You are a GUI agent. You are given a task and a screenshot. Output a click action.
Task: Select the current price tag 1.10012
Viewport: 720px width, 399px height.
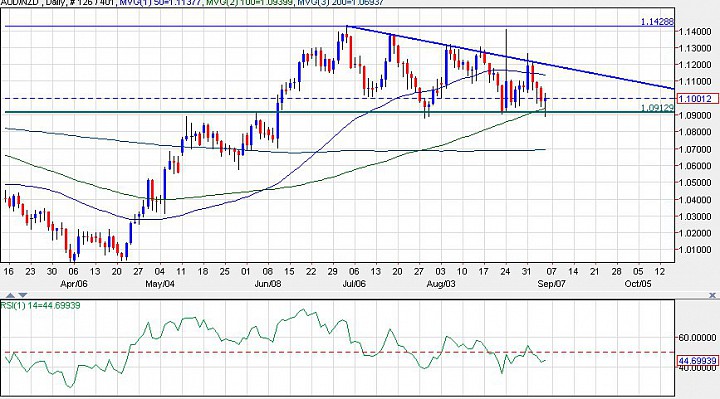[x=697, y=98]
